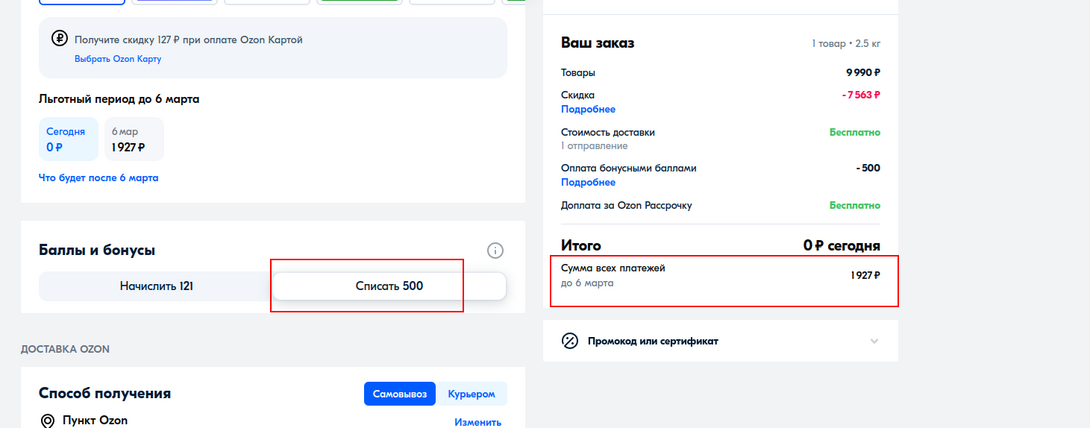This screenshot has height=428, width=1090.
Task: Open 'Что будет после 6 марта' link
Action: (98, 178)
